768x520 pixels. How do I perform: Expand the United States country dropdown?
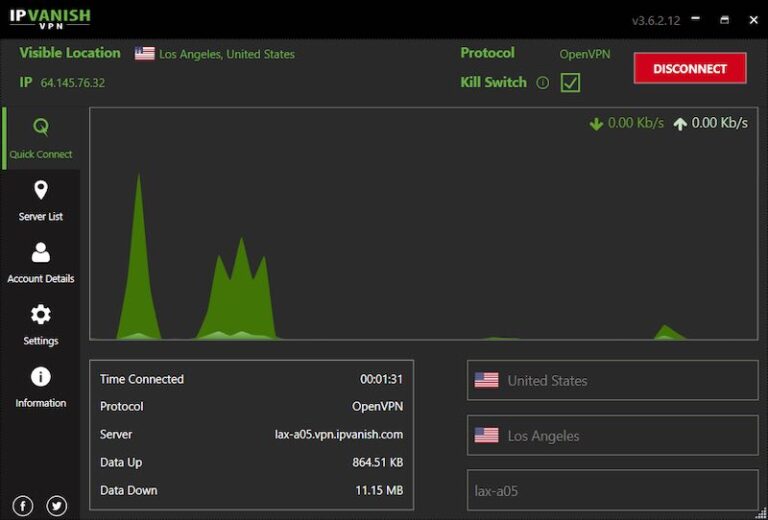(612, 380)
